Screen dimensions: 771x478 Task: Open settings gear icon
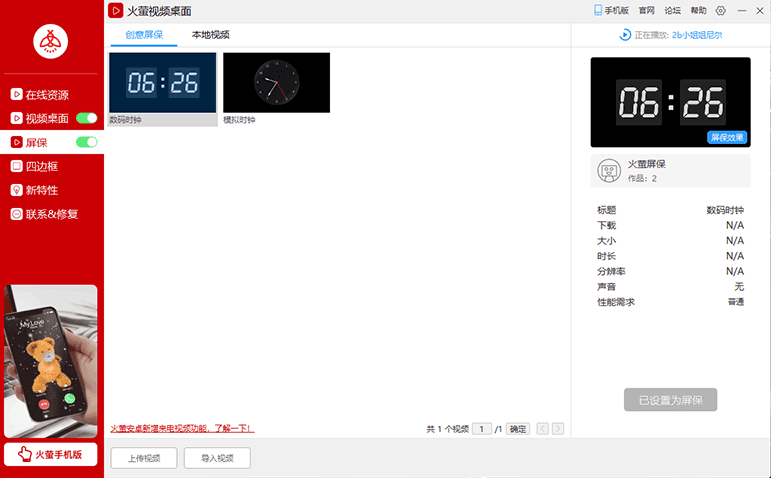720,10
